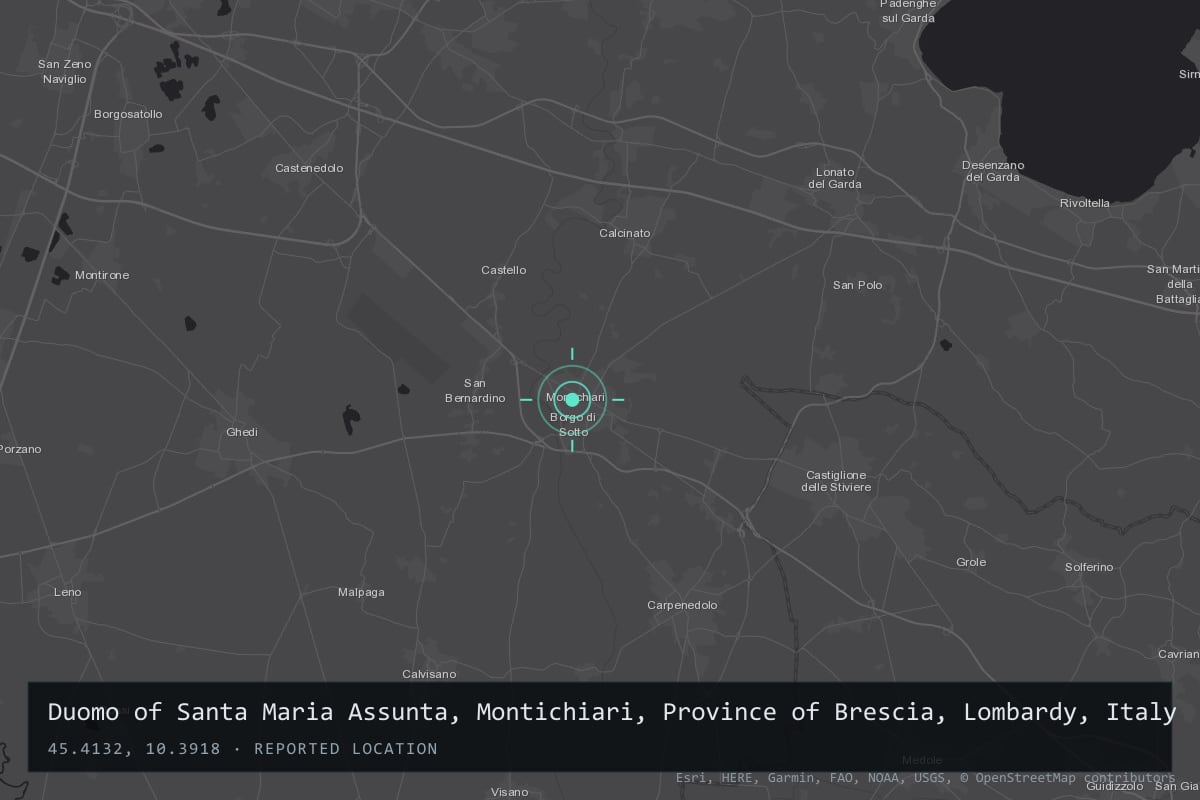Image resolution: width=1200 pixels, height=800 pixels.
Task: Select the Montirone label on map
Action: [102, 275]
